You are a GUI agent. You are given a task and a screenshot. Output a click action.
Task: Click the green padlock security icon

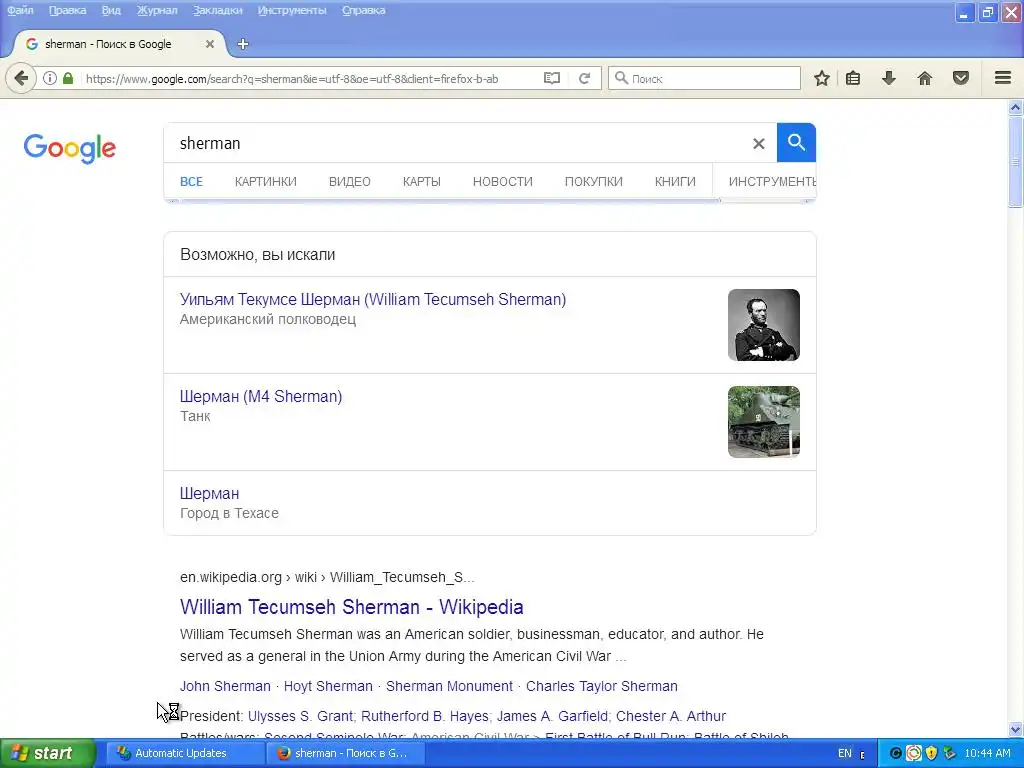pos(68,78)
